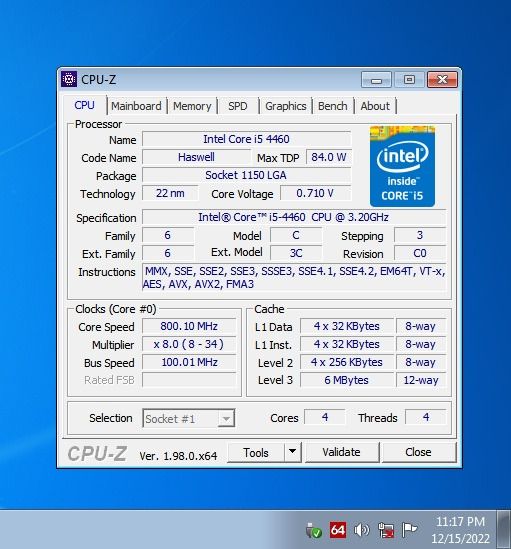Click the Threads count value
This screenshot has width=511, height=549.
pyautogui.click(x=426, y=417)
